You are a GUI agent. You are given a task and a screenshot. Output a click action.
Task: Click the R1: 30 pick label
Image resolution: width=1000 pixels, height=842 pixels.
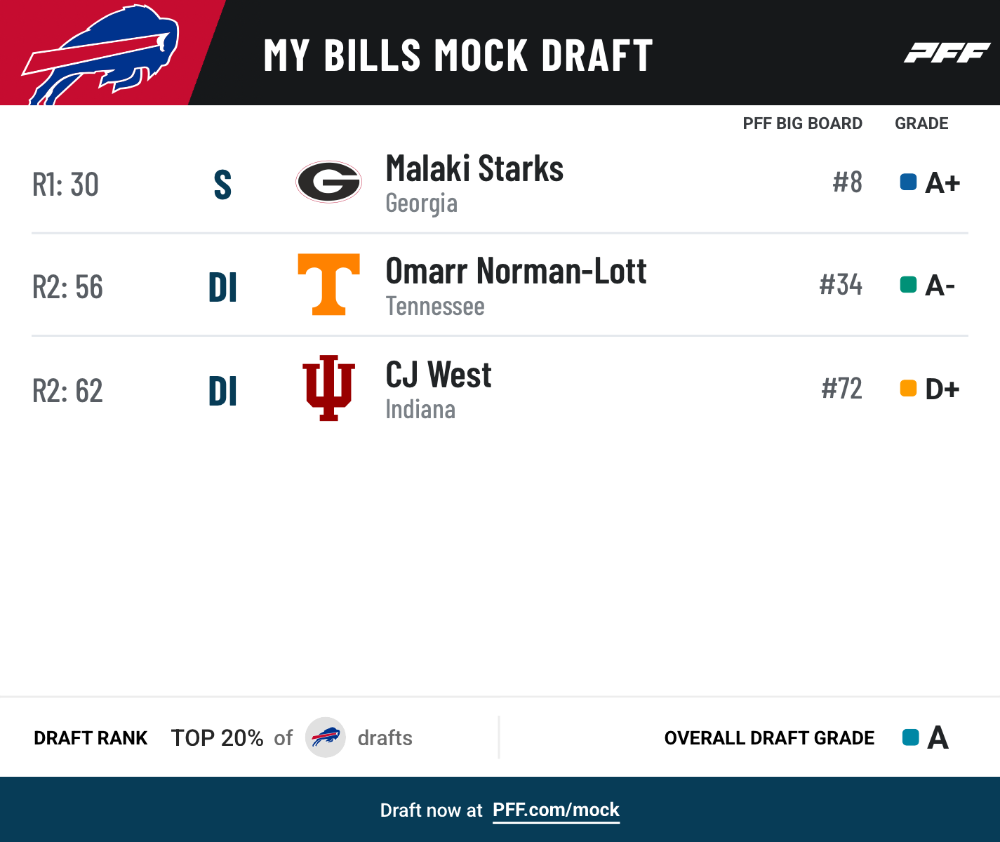pos(66,184)
